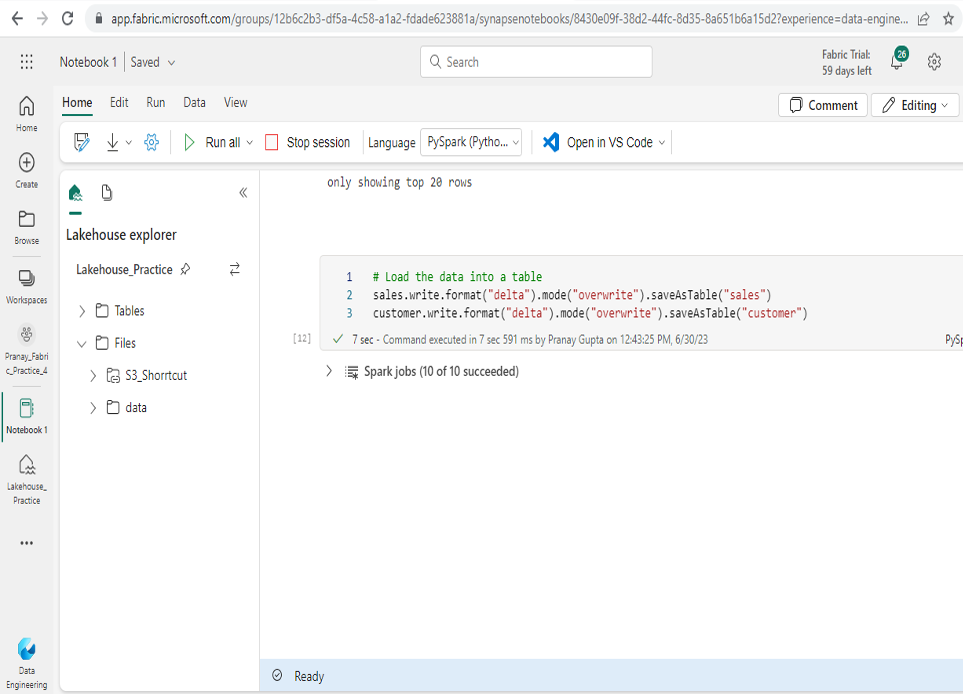This screenshot has height=694, width=964.
Task: Select the data folder
Action: point(136,408)
